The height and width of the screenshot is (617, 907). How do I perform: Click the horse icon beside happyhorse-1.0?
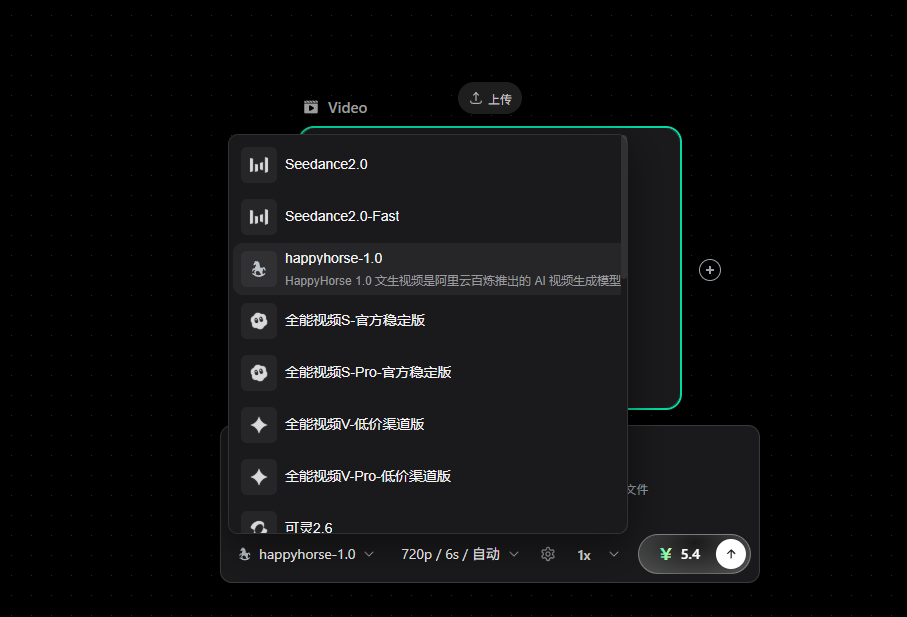258,268
